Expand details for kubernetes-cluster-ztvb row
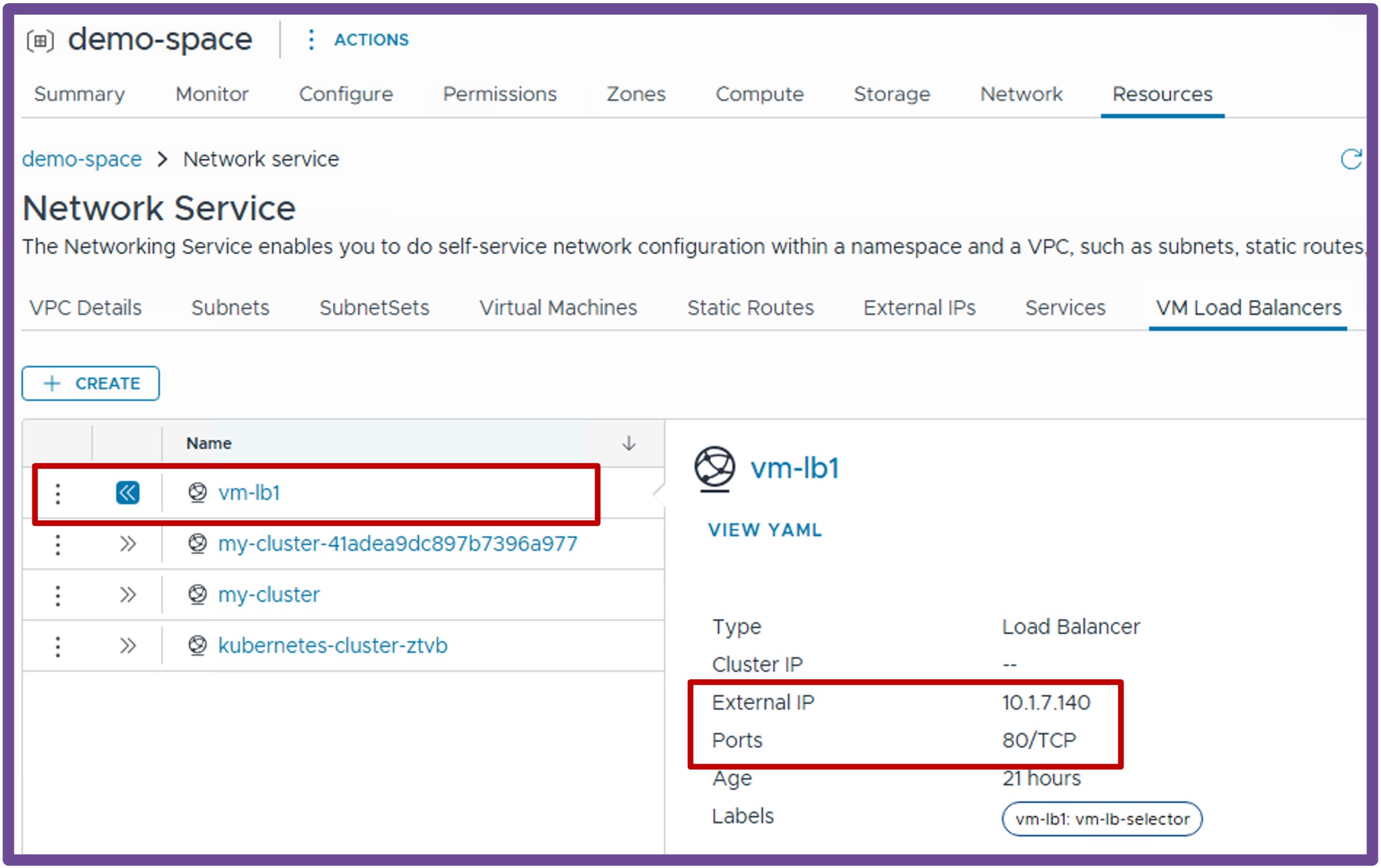This screenshot has height=868, width=1381. tap(128, 646)
